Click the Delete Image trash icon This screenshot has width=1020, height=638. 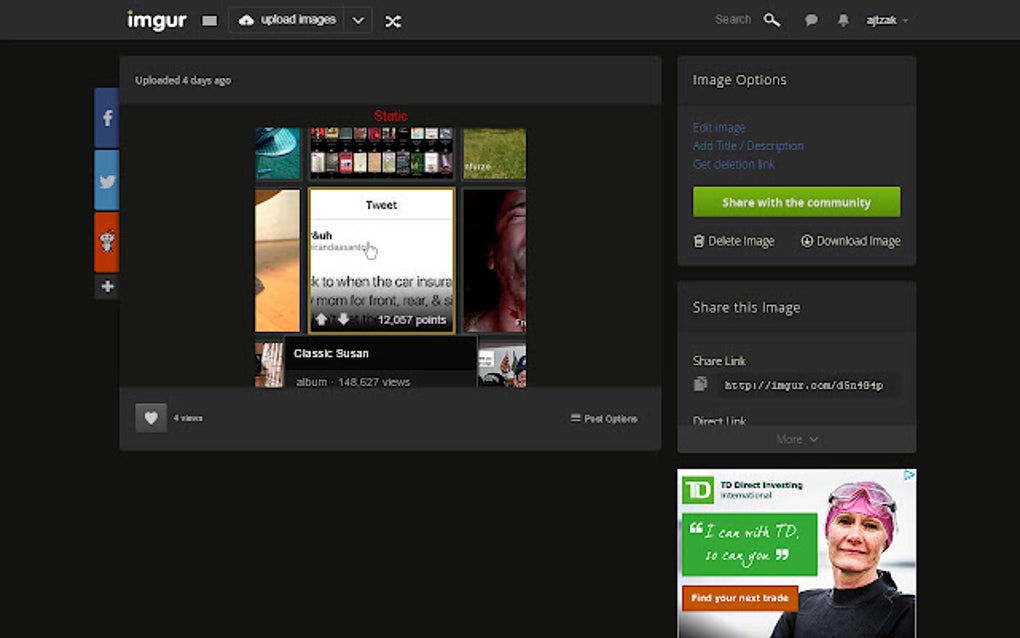(x=698, y=240)
